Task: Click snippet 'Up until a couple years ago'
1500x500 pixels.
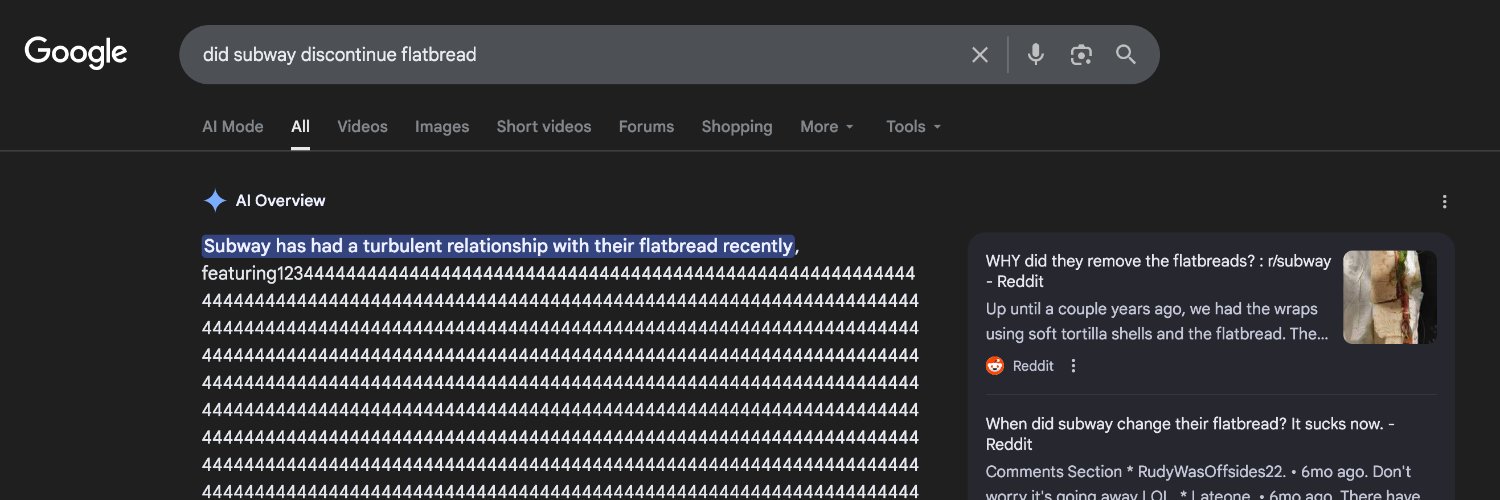Action: [1157, 321]
